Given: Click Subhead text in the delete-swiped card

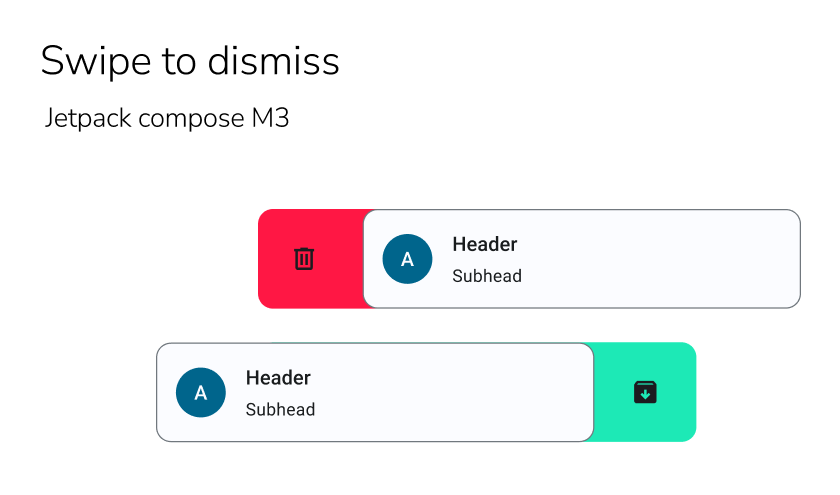Looking at the screenshot, I should pos(487,276).
